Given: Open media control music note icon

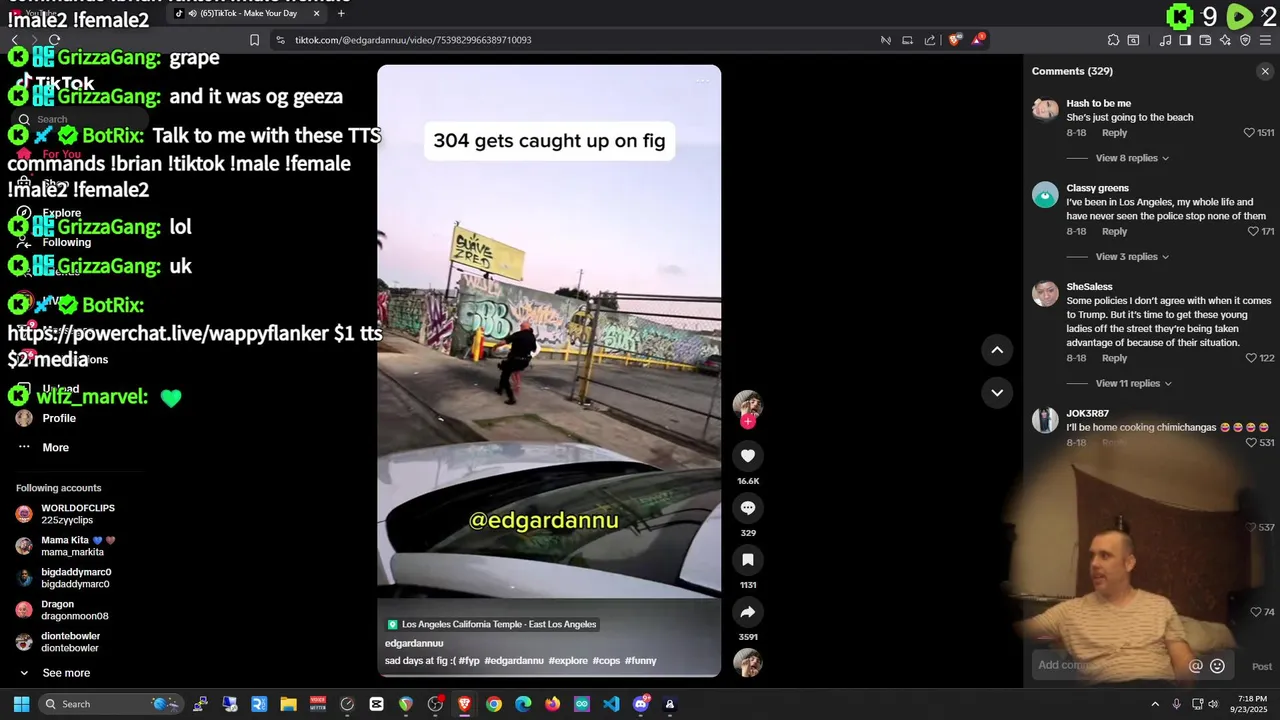Looking at the screenshot, I should point(1165,40).
